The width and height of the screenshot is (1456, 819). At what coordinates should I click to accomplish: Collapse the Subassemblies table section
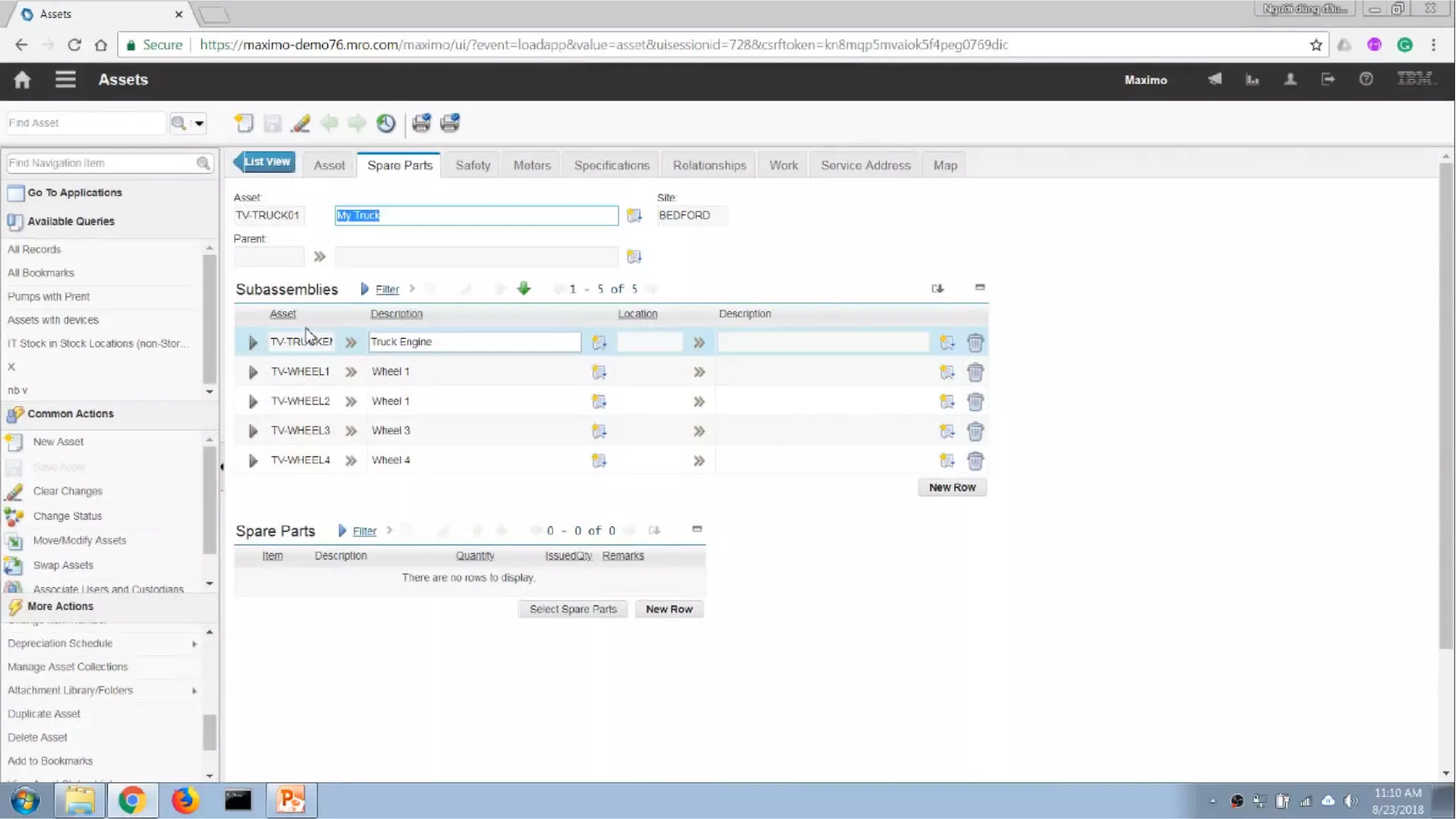tap(980, 287)
